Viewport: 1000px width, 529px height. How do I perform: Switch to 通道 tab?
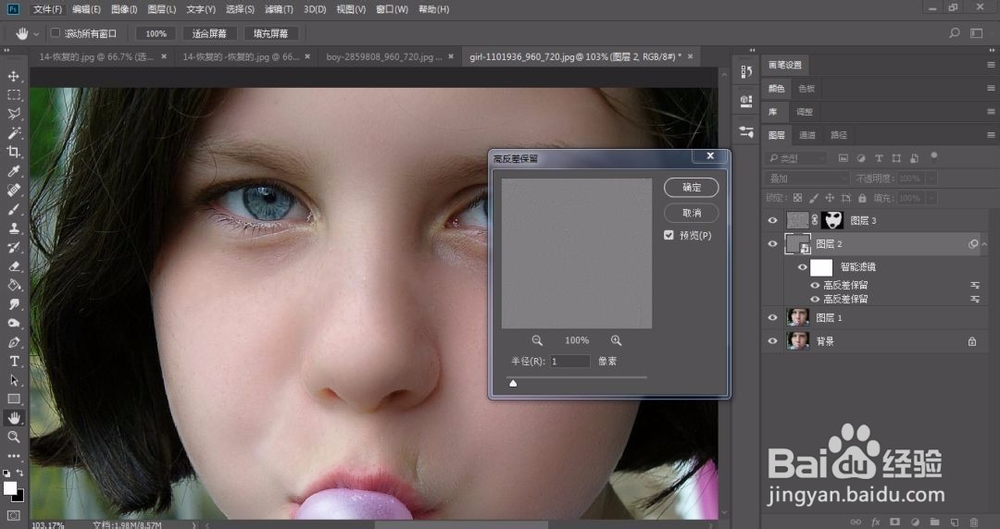point(807,135)
